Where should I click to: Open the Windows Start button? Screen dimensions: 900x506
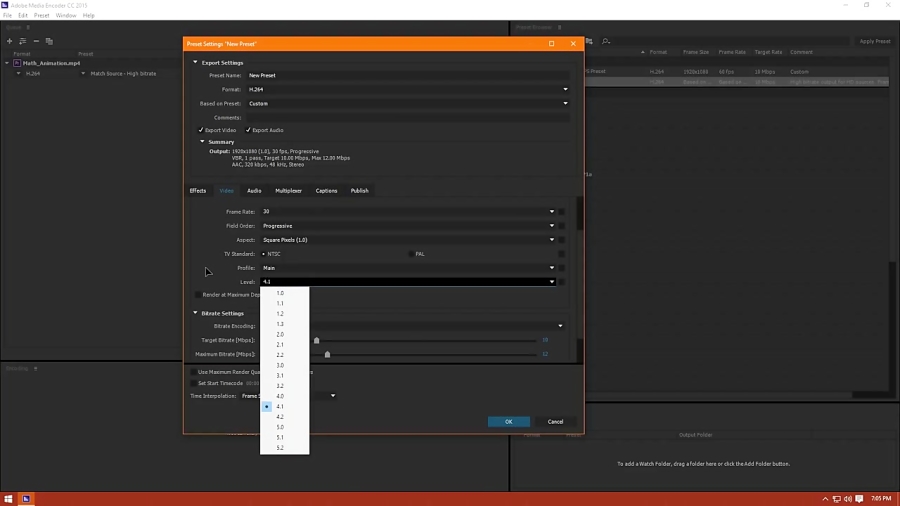coord(8,499)
